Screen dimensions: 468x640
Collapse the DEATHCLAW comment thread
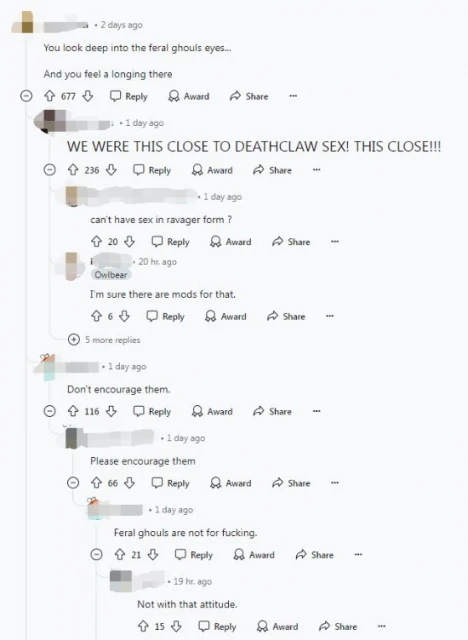click(x=50, y=170)
